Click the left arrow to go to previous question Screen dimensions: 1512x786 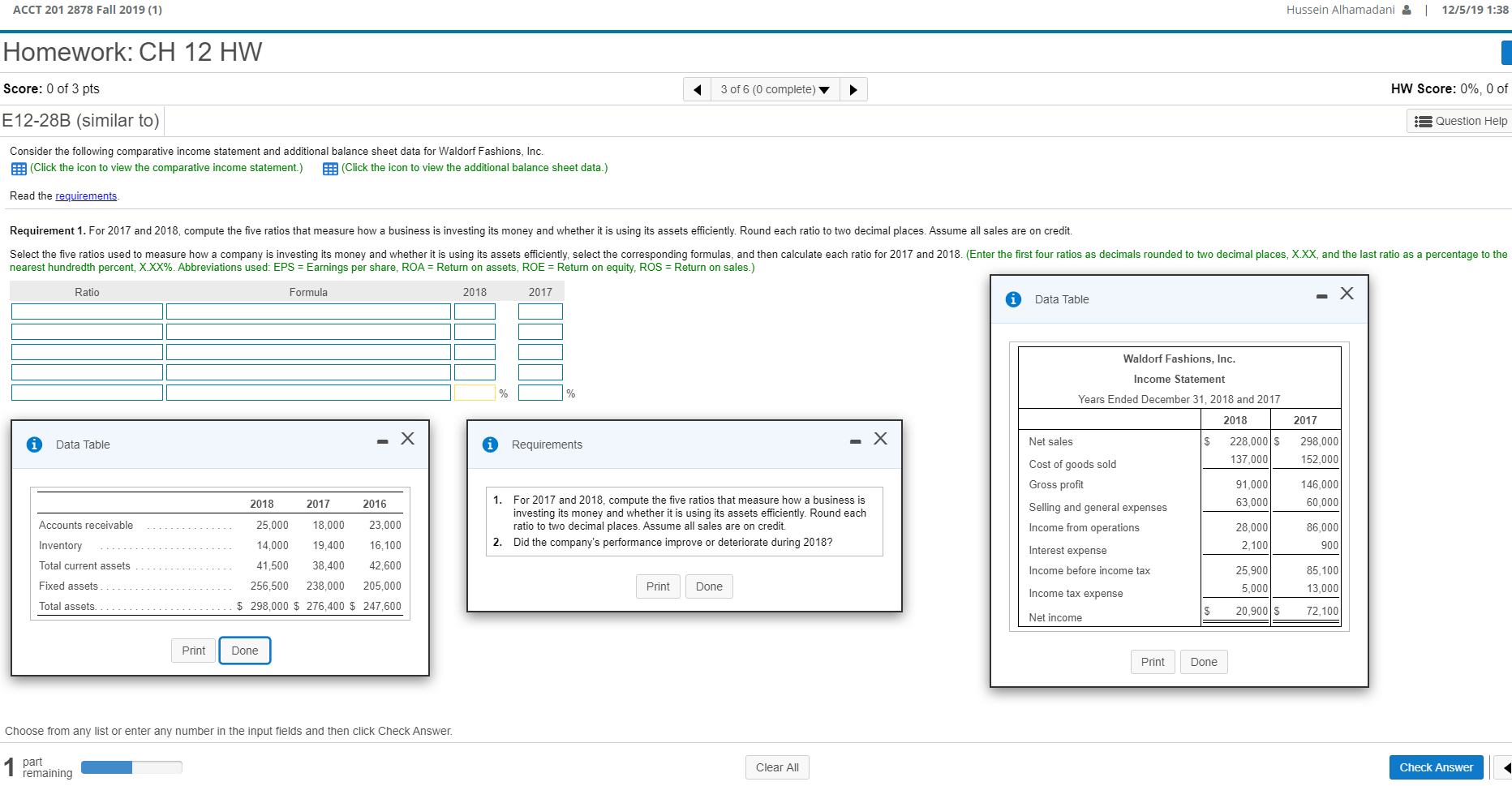point(698,89)
